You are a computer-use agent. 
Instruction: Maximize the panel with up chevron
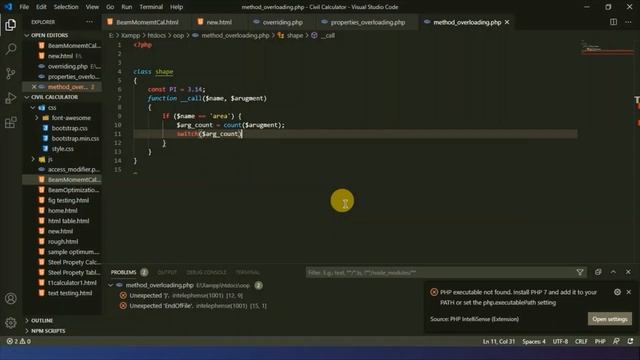tap(613, 272)
